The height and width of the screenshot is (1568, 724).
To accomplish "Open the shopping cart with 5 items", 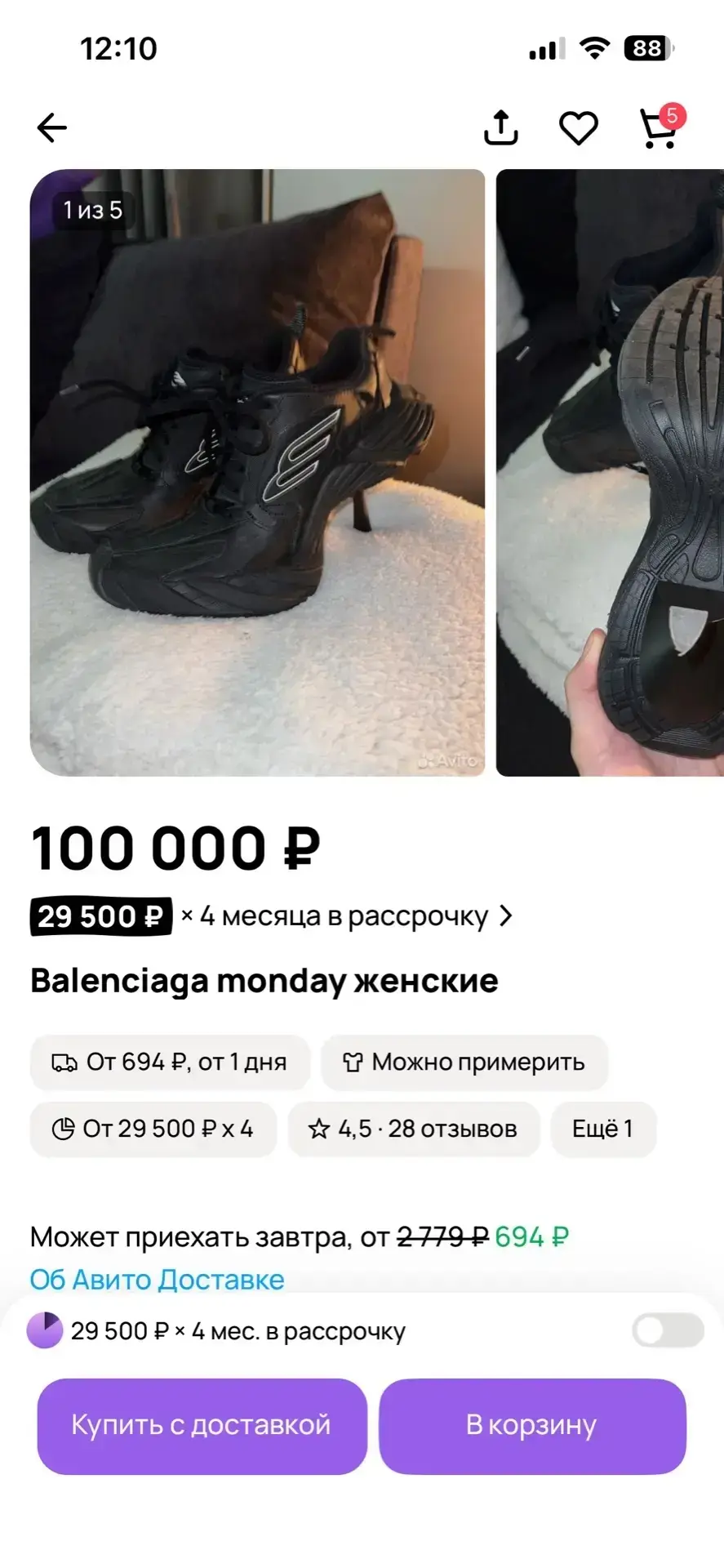I will coord(660,128).
